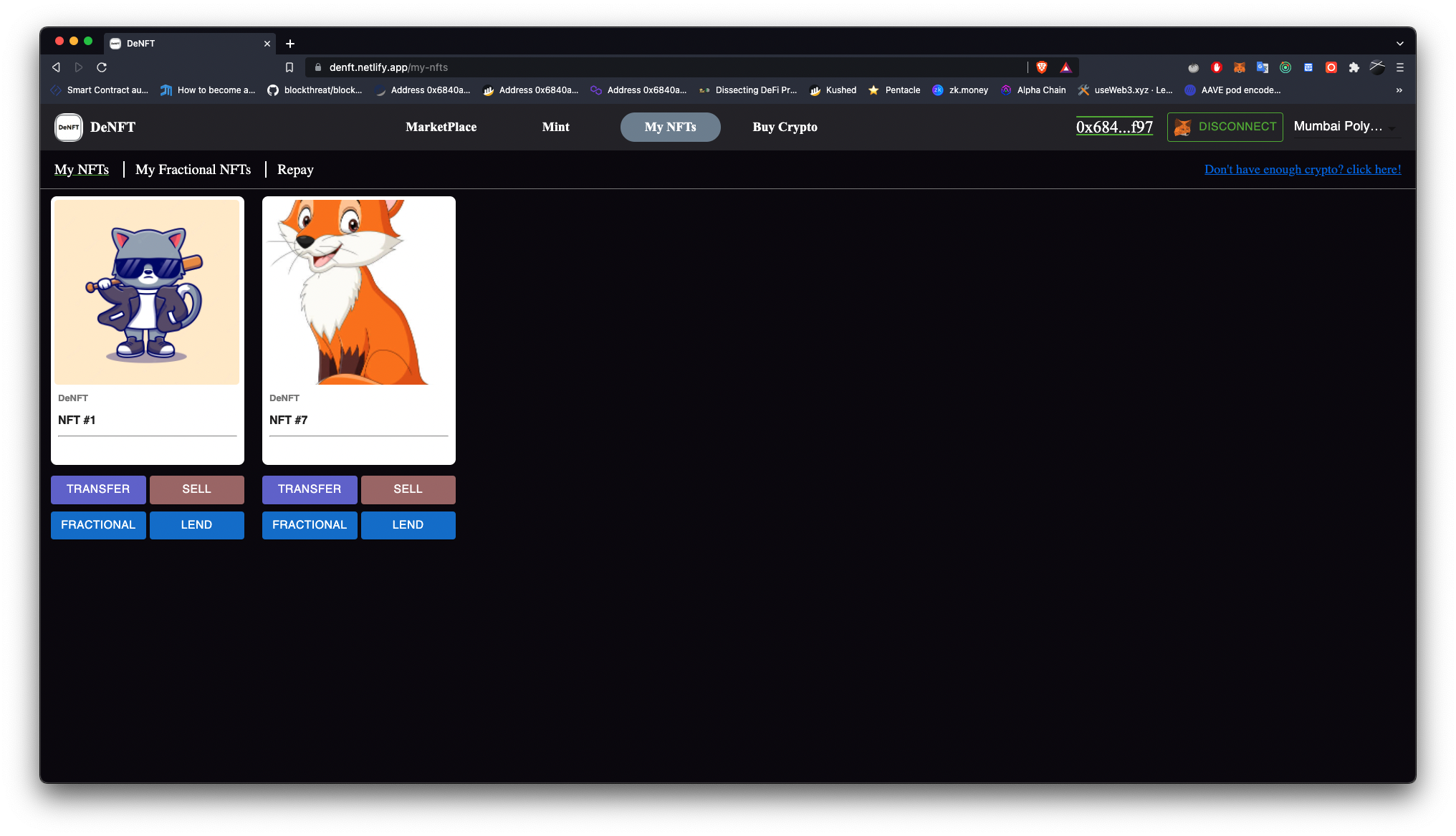Open the Repay section

click(x=295, y=170)
